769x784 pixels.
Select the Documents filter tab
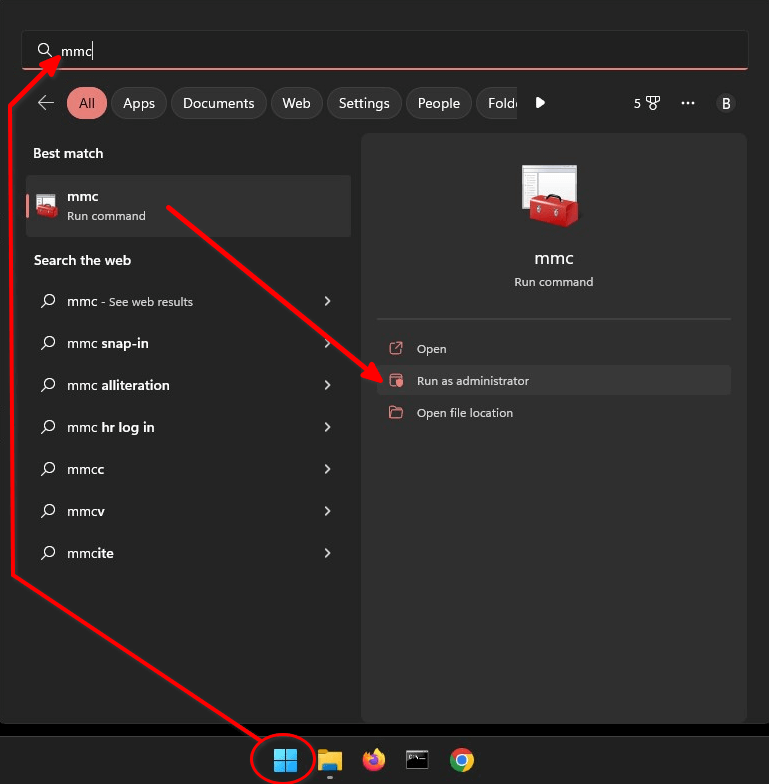click(x=218, y=103)
